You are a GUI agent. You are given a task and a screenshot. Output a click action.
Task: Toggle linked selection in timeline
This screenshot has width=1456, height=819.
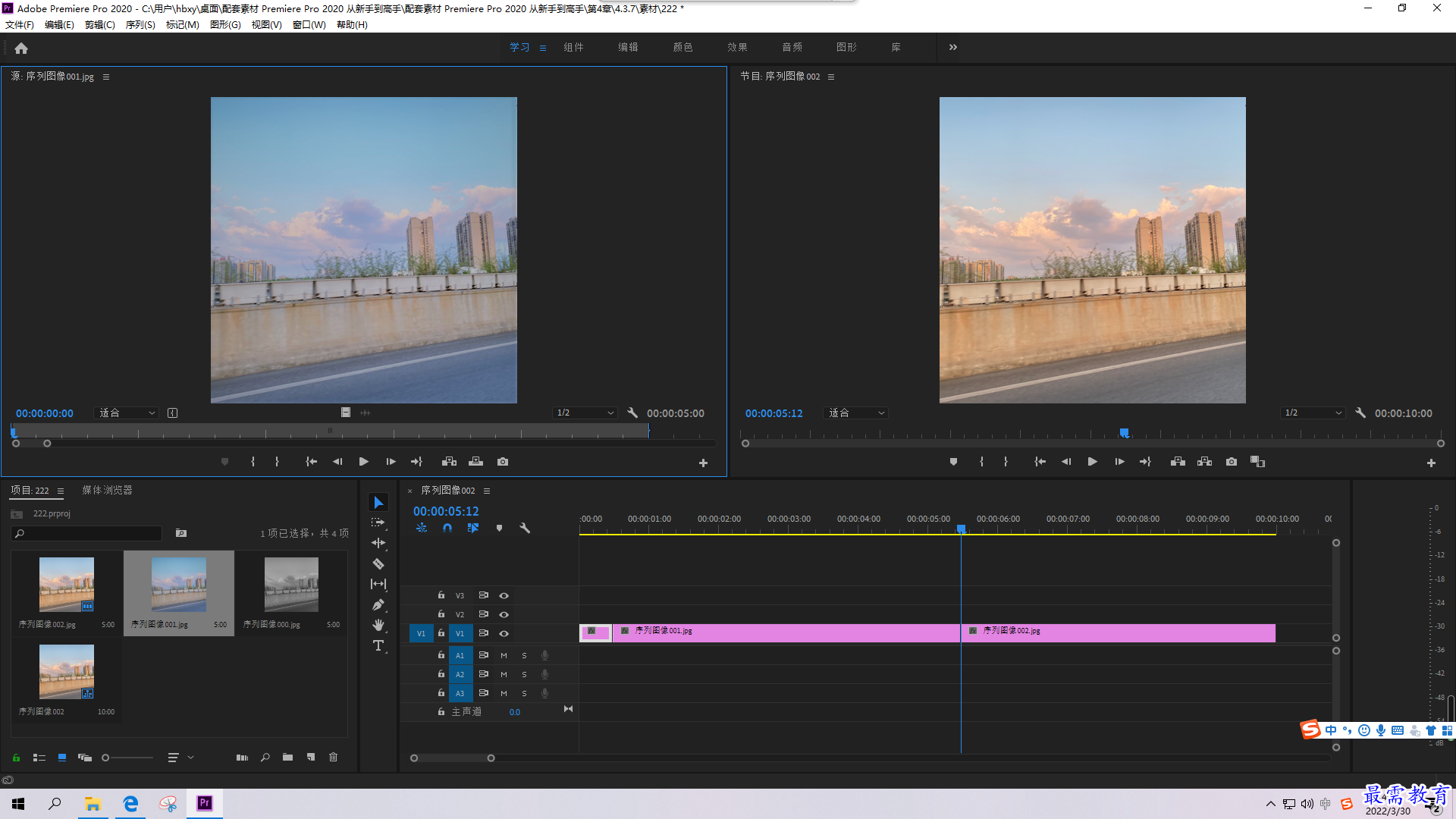(x=473, y=528)
